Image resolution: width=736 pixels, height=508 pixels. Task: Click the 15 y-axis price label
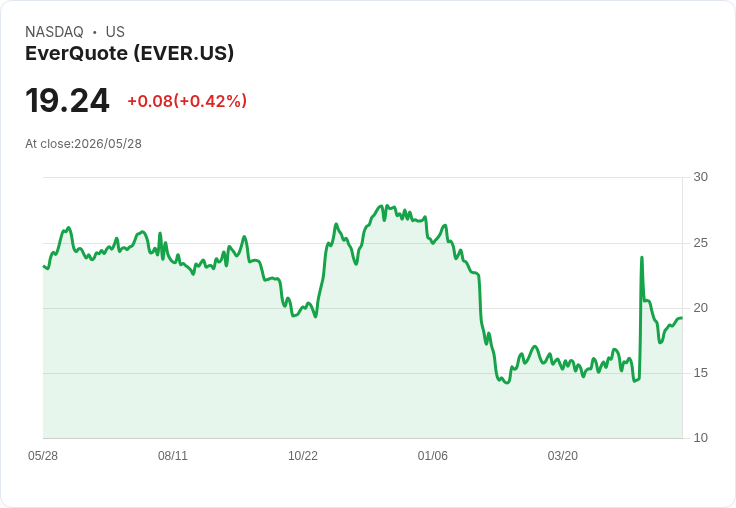700,373
